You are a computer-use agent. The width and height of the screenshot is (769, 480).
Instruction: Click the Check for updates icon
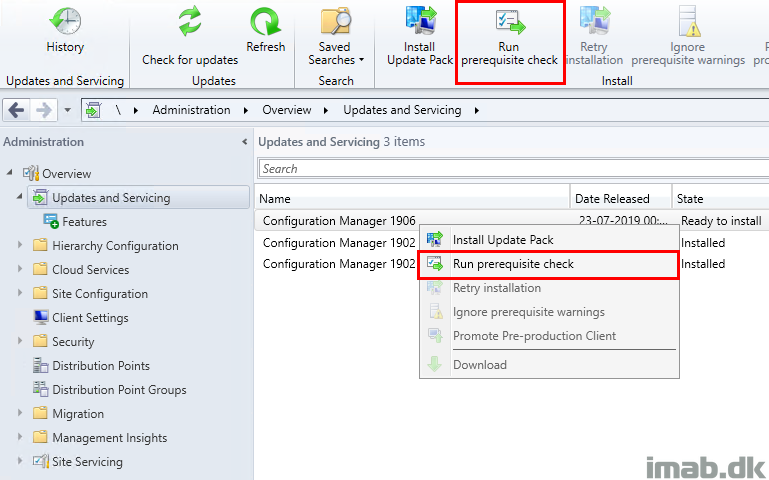[190, 22]
